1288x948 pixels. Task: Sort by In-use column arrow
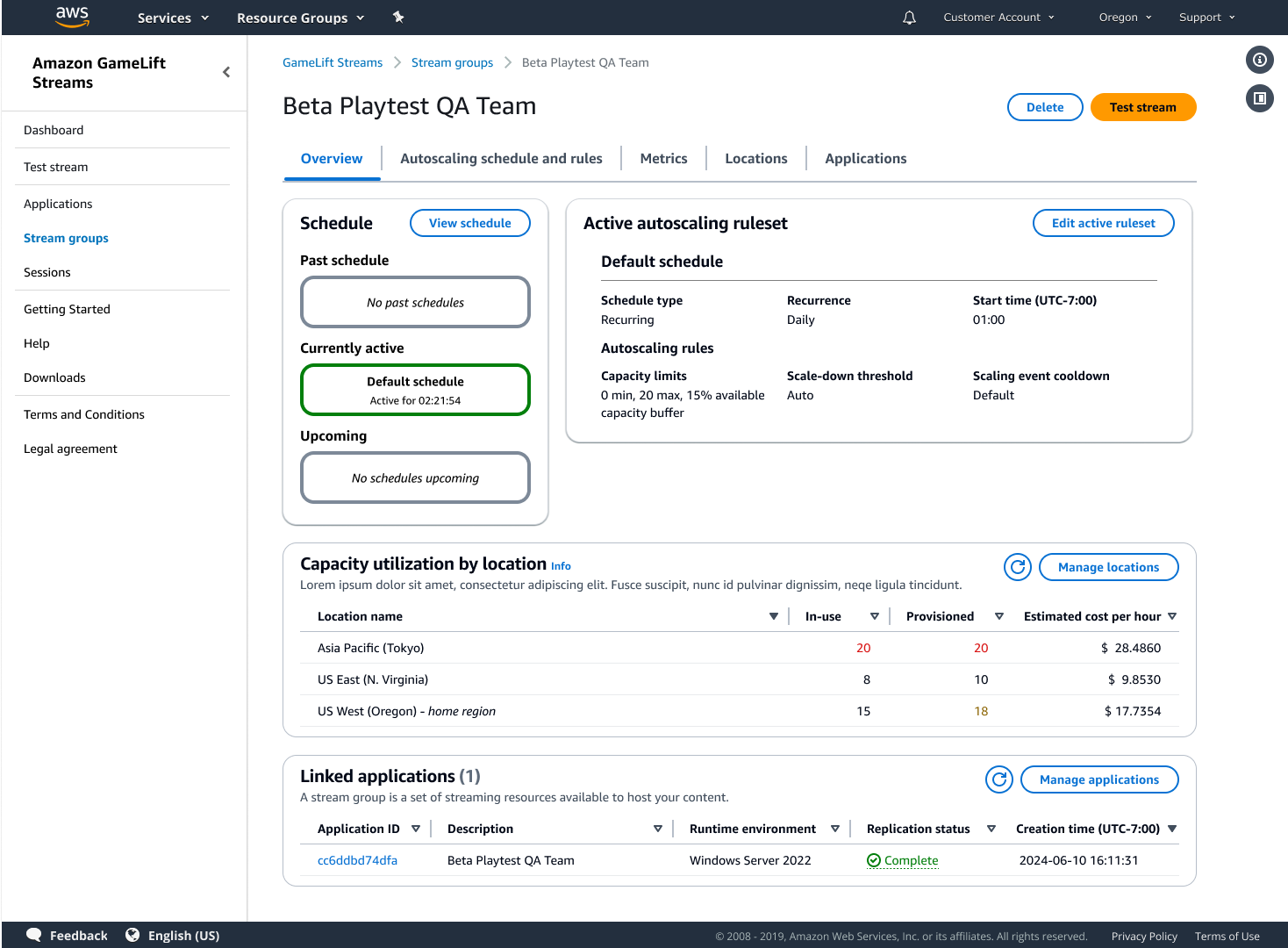[x=875, y=616]
